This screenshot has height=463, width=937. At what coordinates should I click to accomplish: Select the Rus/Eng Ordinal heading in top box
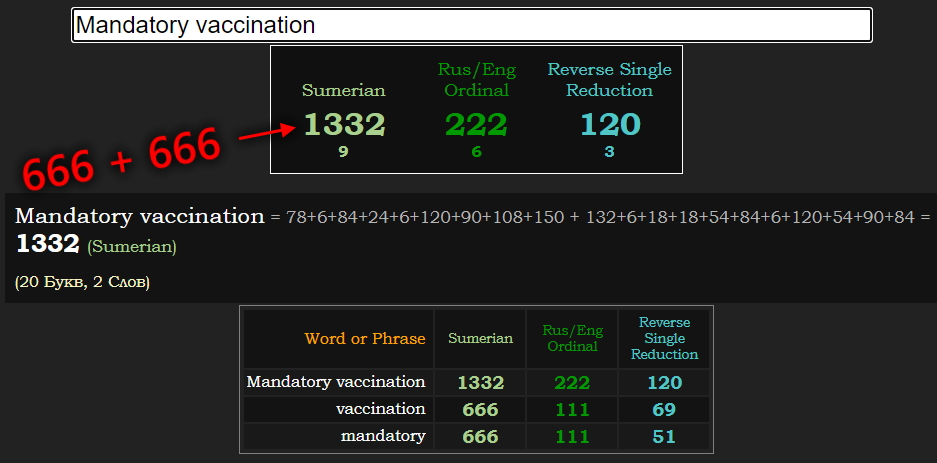[x=476, y=80]
